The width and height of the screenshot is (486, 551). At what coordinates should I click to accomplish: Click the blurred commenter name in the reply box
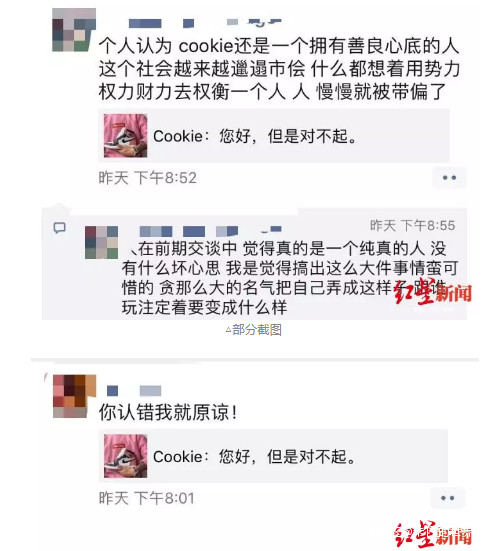click(210, 231)
